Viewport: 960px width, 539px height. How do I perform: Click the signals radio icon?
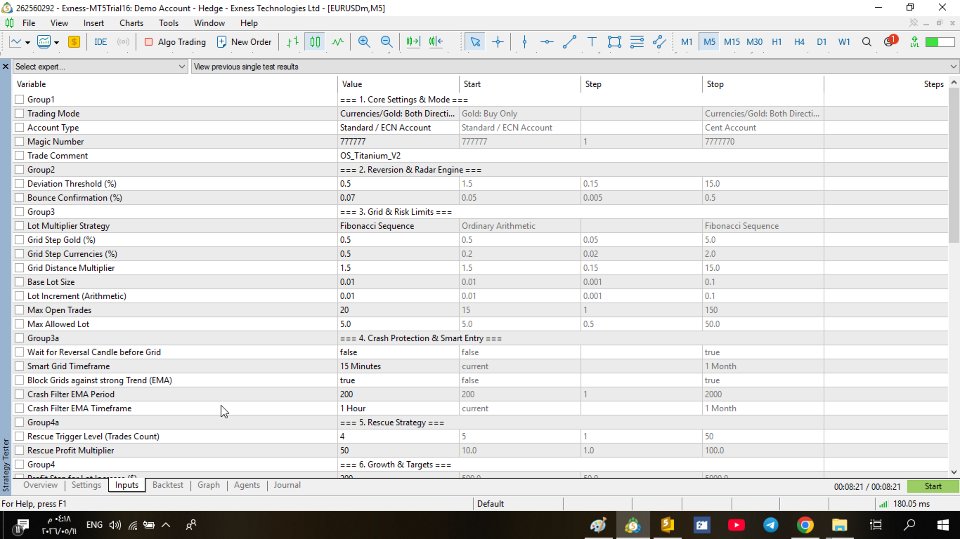coord(123,42)
